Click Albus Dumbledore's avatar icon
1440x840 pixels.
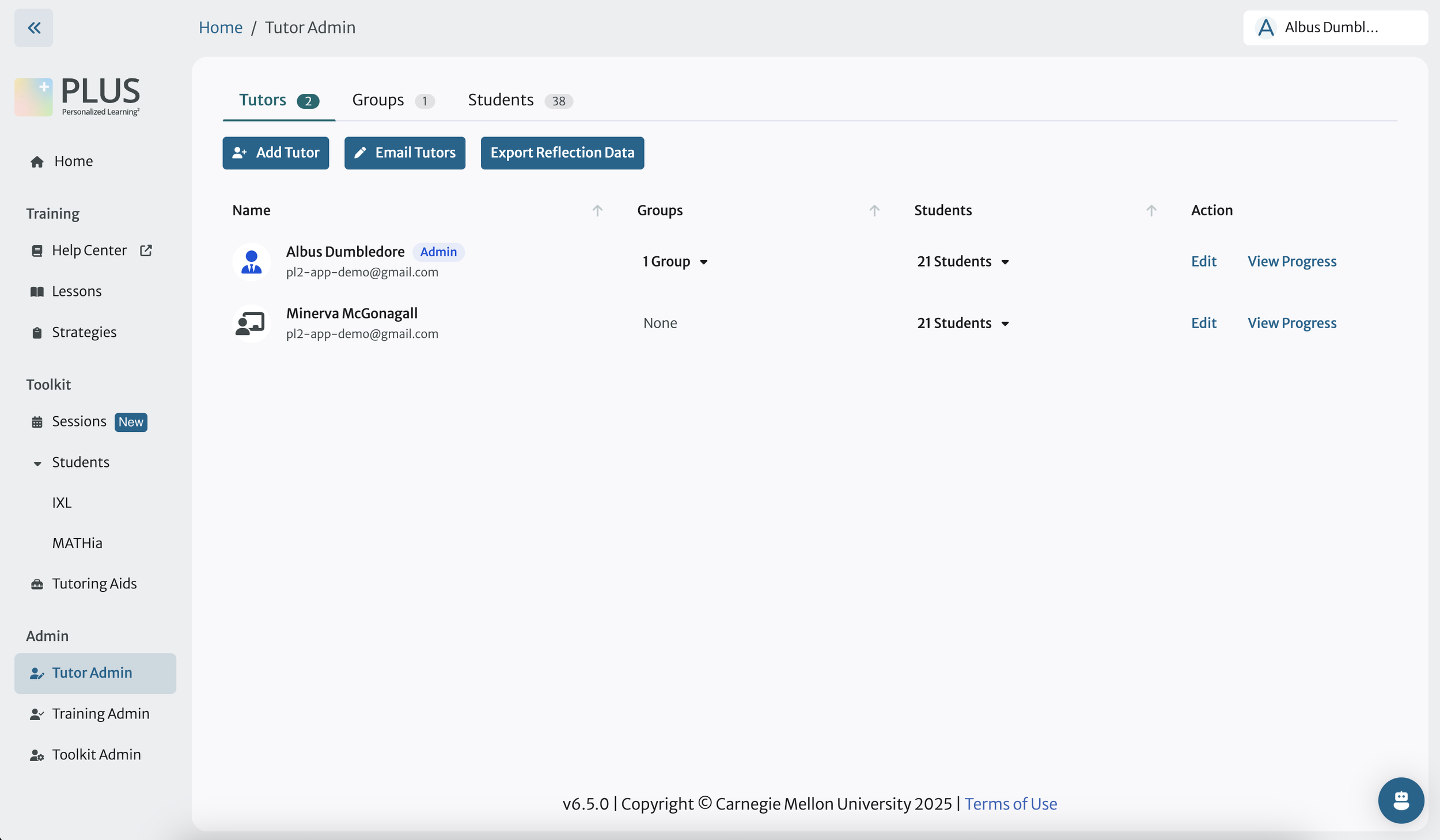tap(251, 262)
